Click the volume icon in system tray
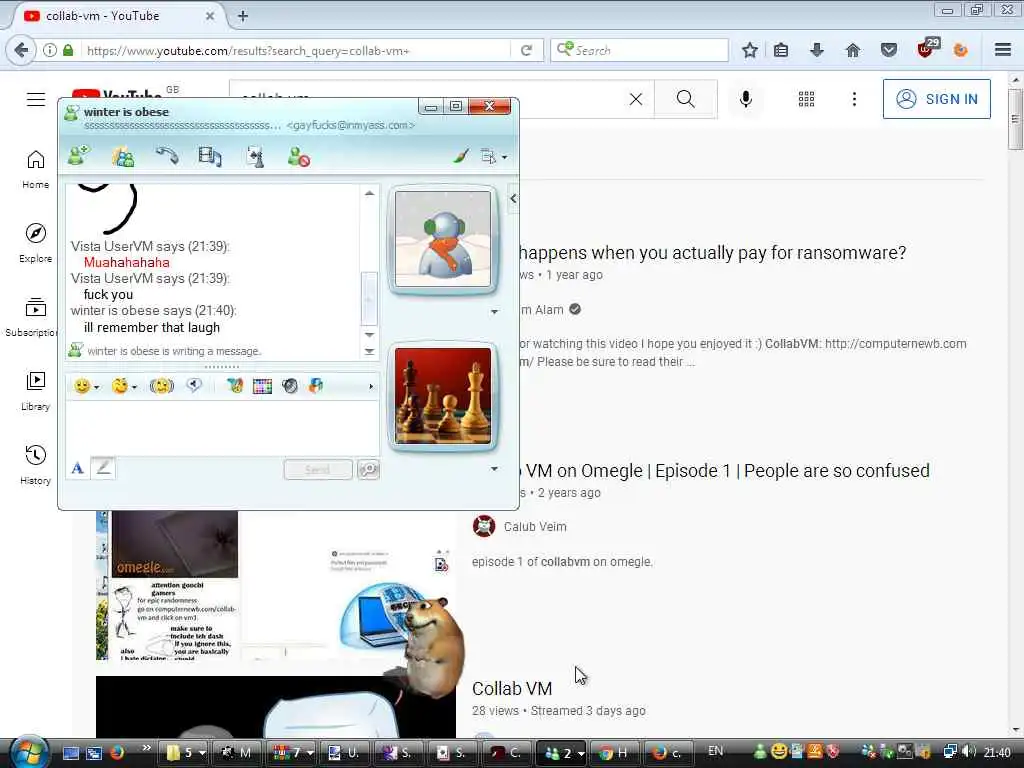 [970, 752]
